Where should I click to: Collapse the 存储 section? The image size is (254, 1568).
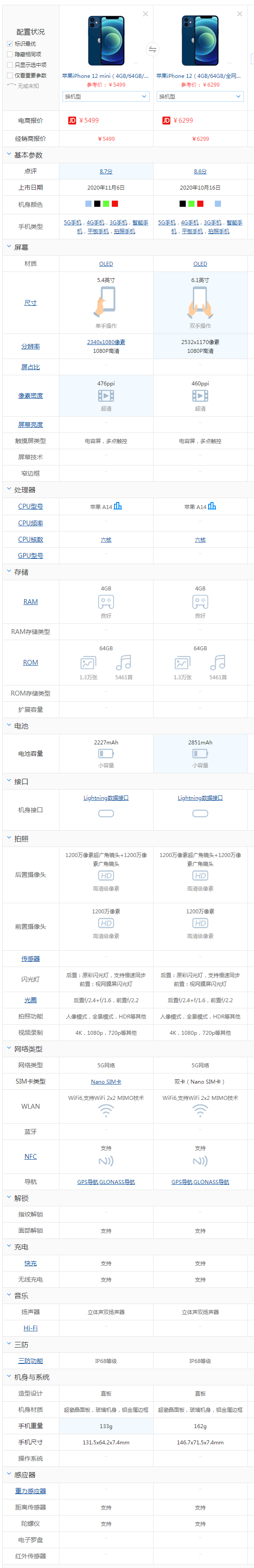(x=9, y=572)
